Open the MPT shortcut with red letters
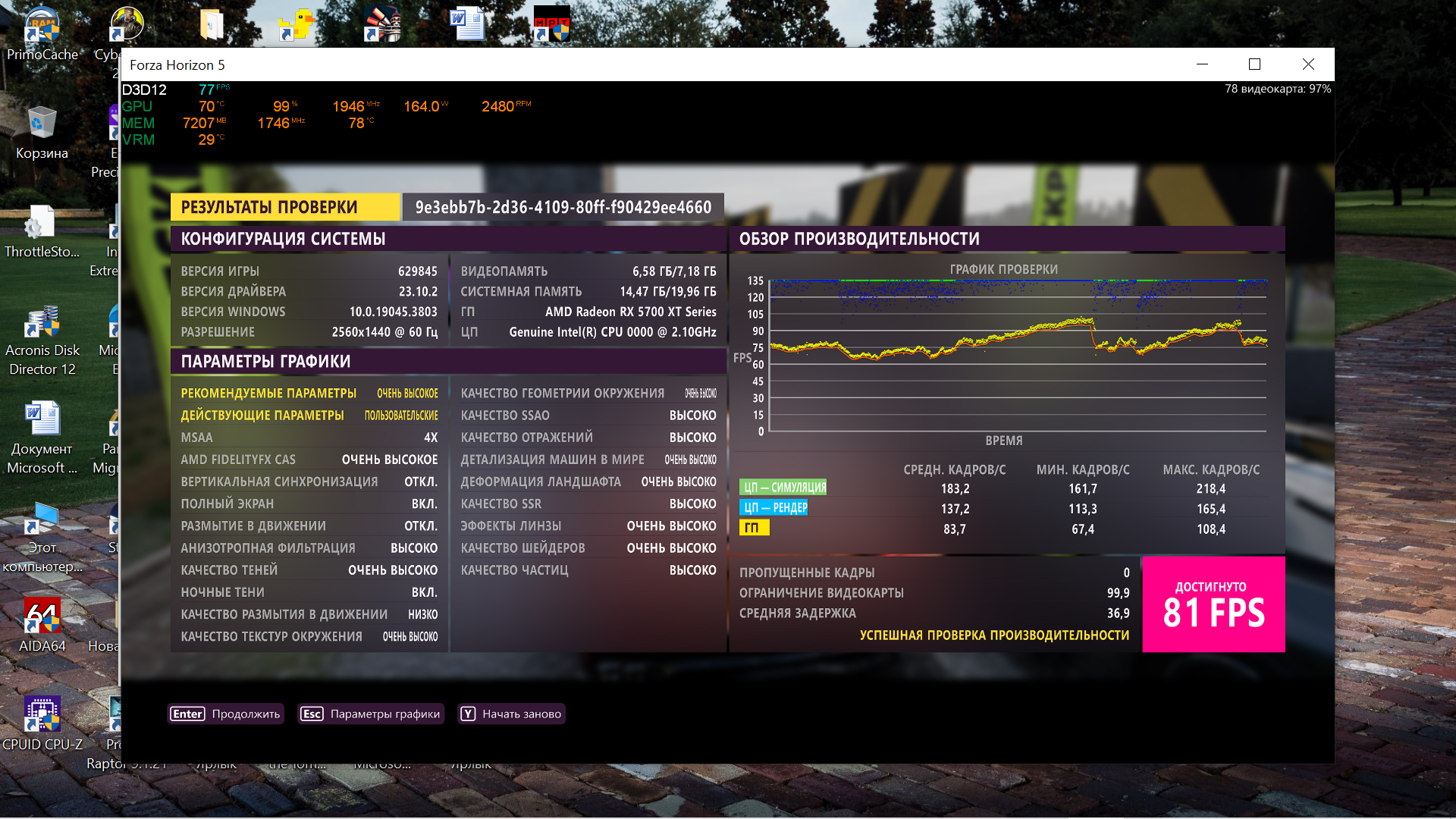Image resolution: width=1456 pixels, height=819 pixels. click(x=551, y=24)
